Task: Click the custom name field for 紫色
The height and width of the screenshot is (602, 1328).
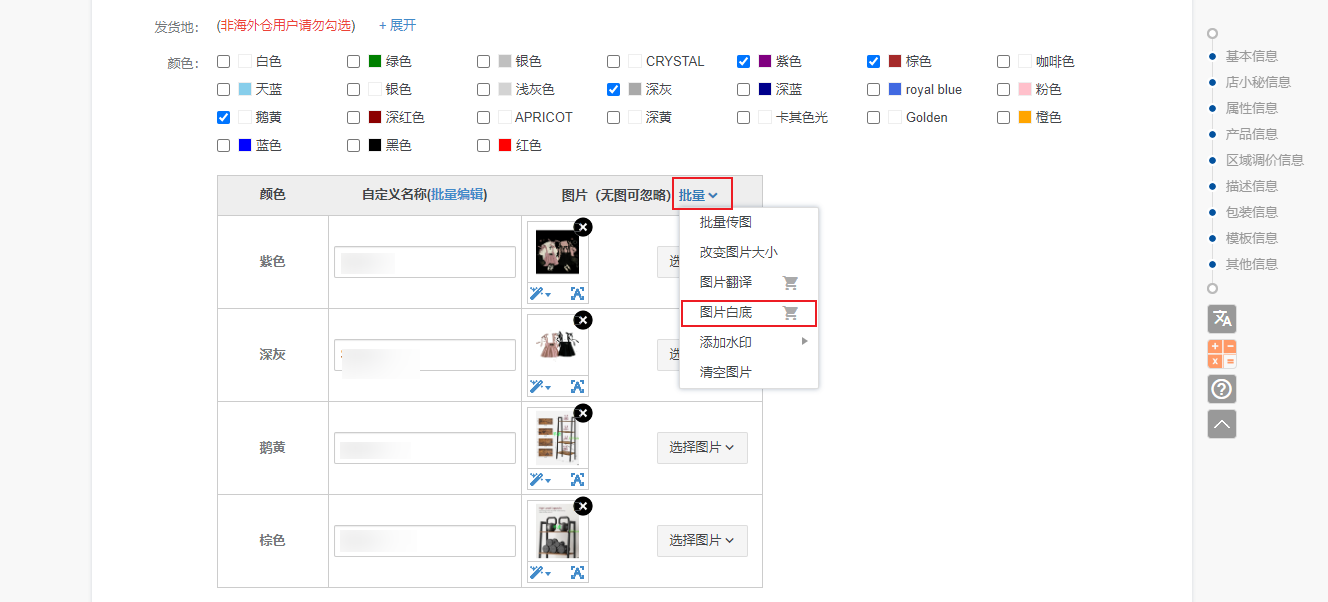Action: coord(425,262)
